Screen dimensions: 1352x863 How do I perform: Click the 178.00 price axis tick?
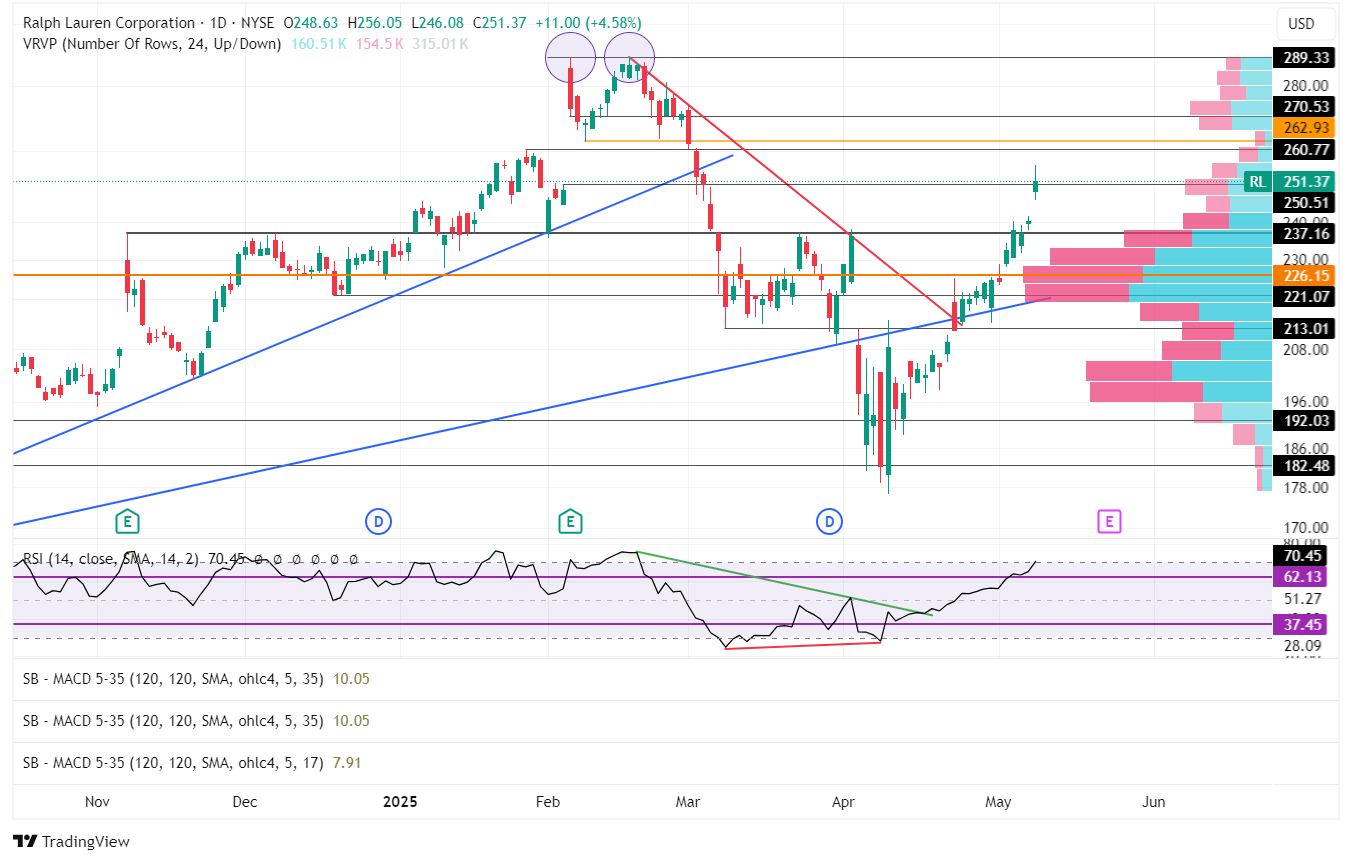[1305, 488]
